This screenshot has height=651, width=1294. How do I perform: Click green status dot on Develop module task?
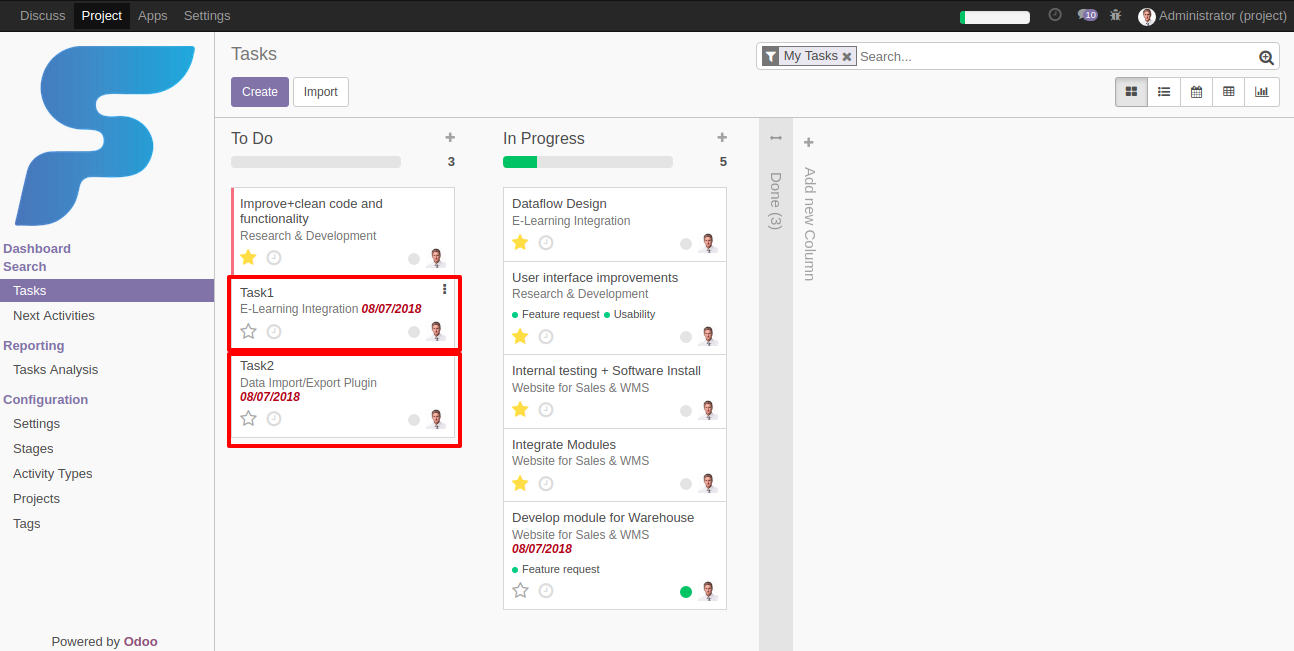point(686,592)
